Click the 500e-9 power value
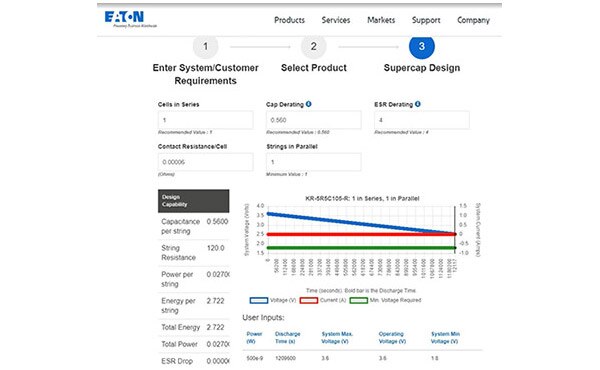 click(x=254, y=359)
